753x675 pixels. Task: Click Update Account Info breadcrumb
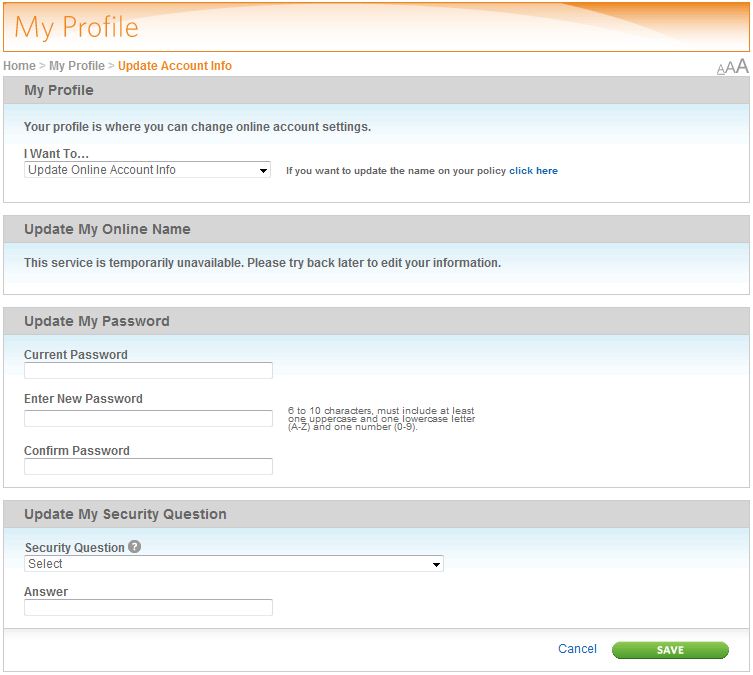tap(175, 66)
